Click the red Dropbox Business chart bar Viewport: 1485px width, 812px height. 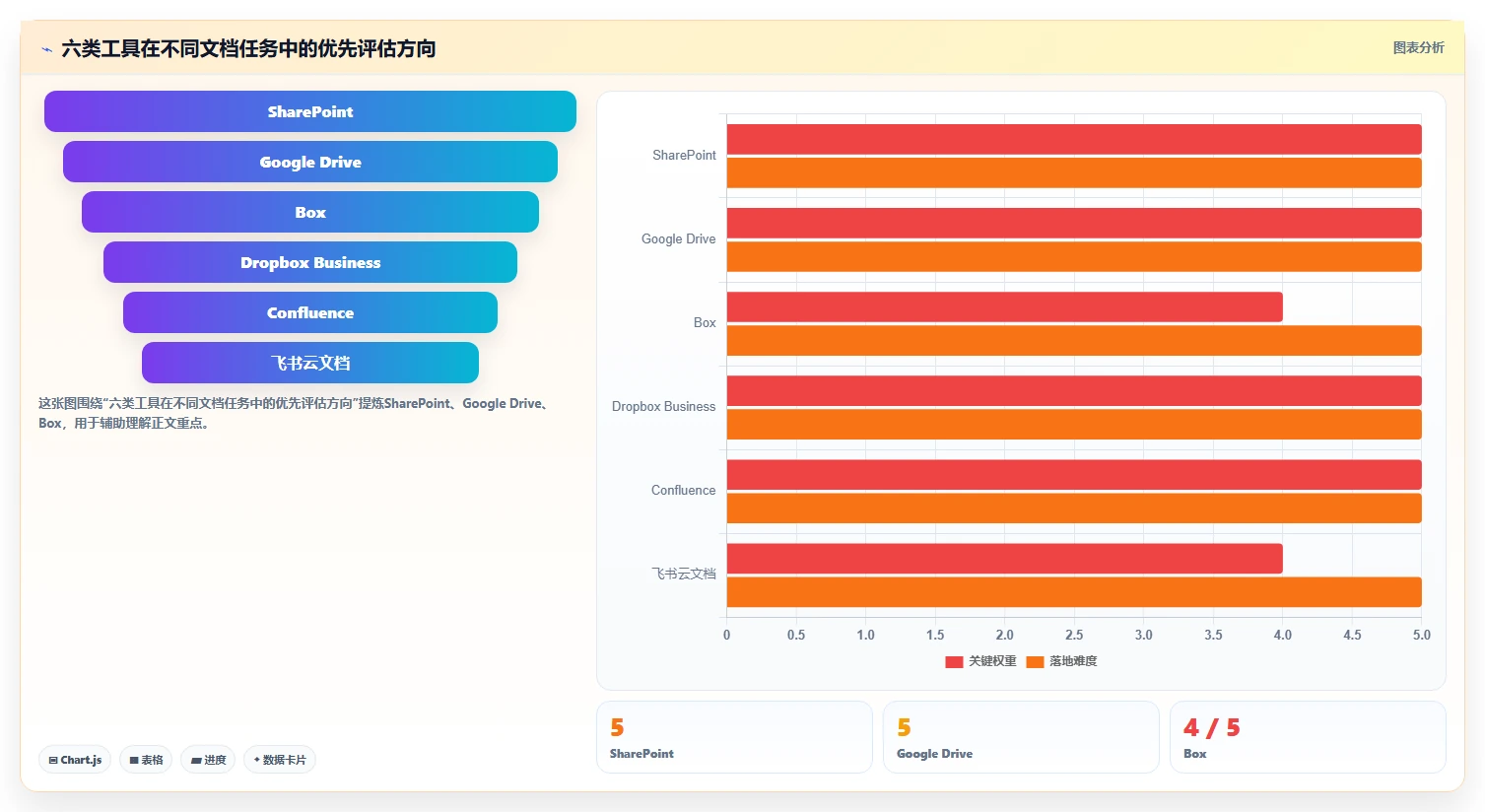1074,390
